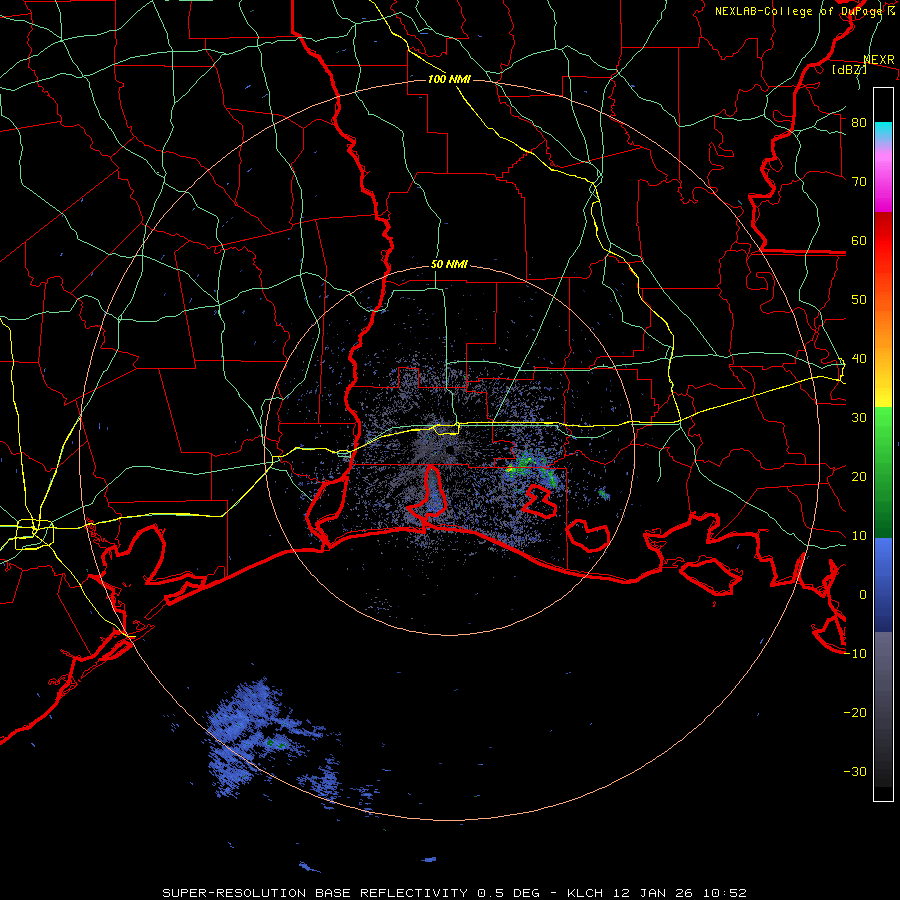
Task: Click the "50 NMI" range ring label
Action: (x=449, y=265)
